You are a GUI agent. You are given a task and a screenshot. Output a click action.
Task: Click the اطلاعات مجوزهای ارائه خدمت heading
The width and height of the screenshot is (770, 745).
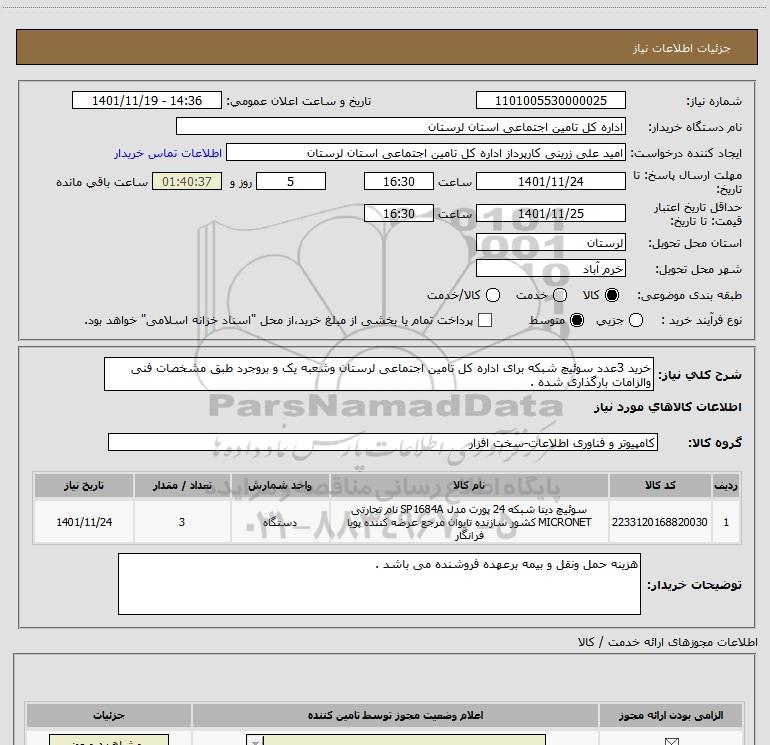coord(667,642)
